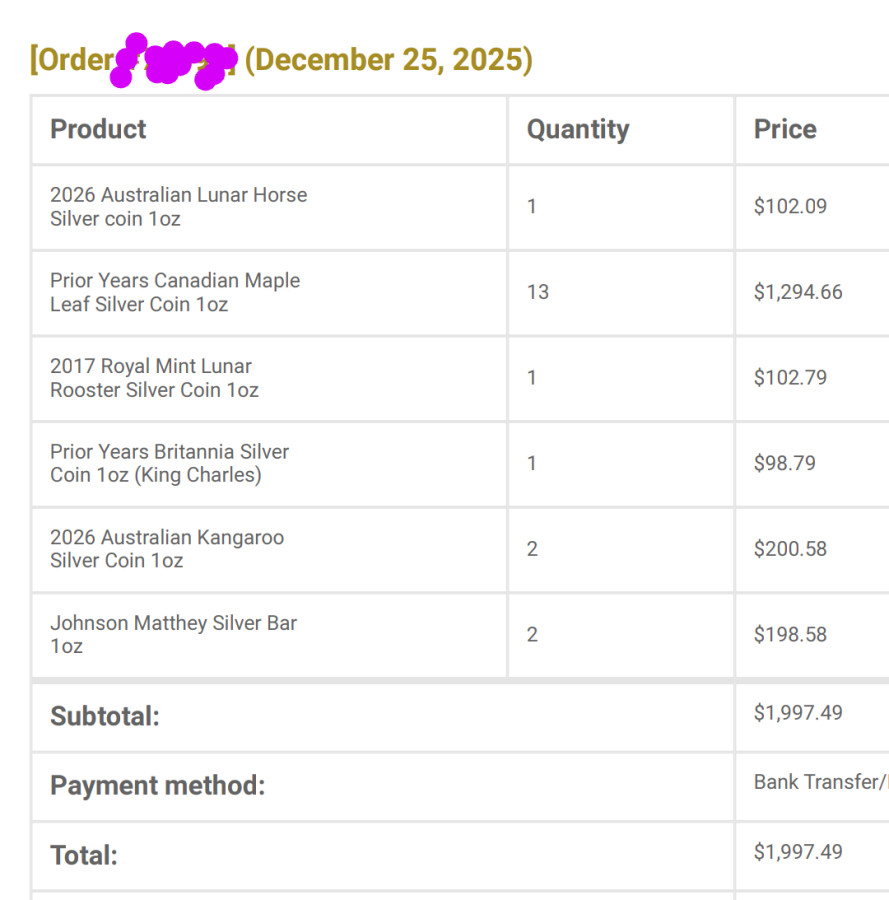Screen dimensions: 889x900
Task: Click the Johnson Matthey Silver Bar item
Action: click(173, 634)
